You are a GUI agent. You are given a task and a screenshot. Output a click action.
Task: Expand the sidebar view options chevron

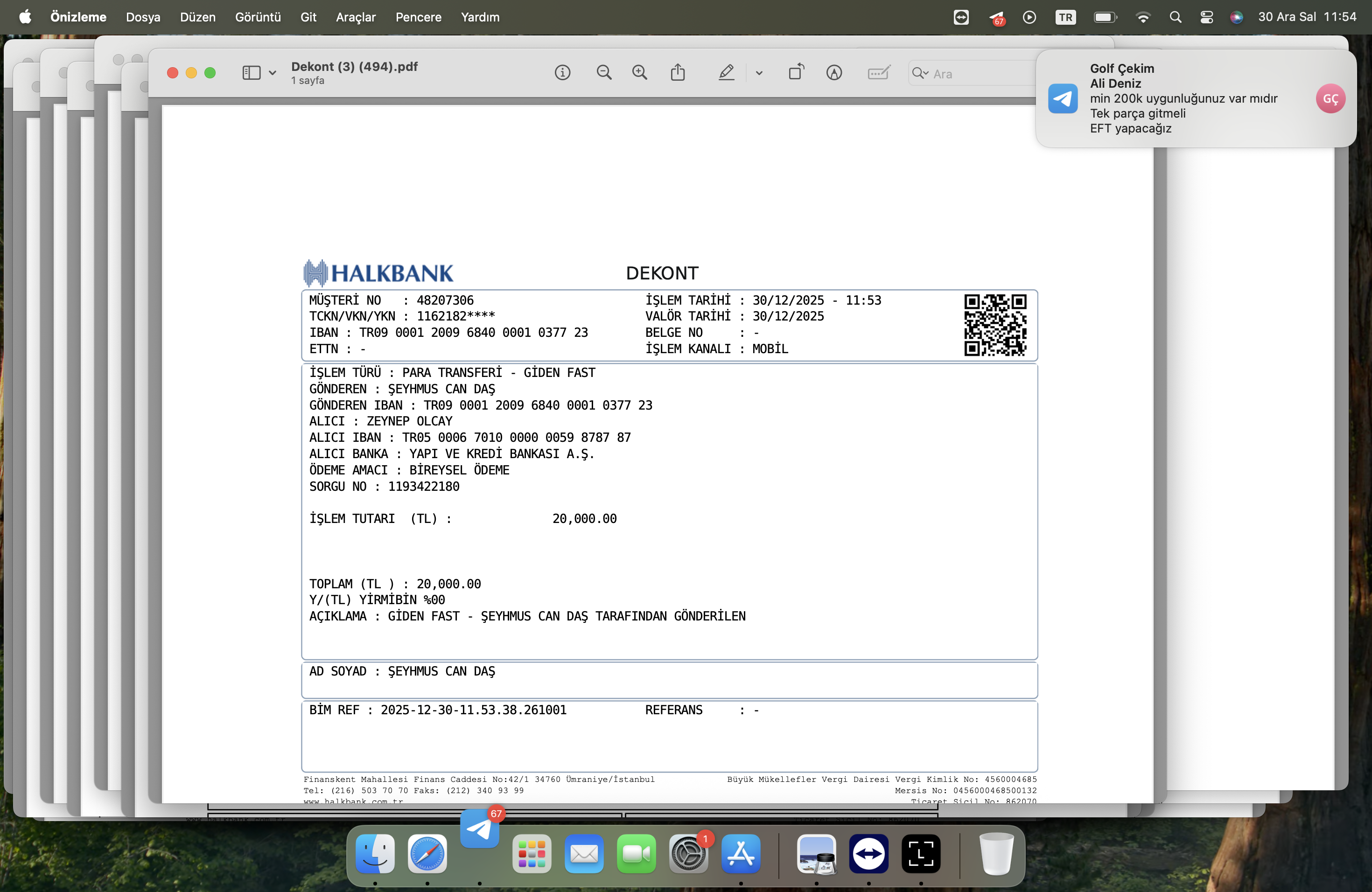click(273, 73)
